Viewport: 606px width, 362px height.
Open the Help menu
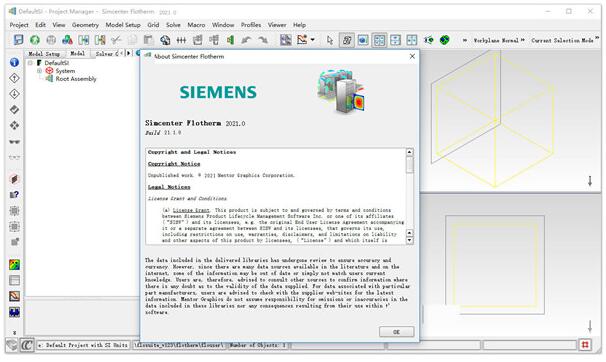300,25
